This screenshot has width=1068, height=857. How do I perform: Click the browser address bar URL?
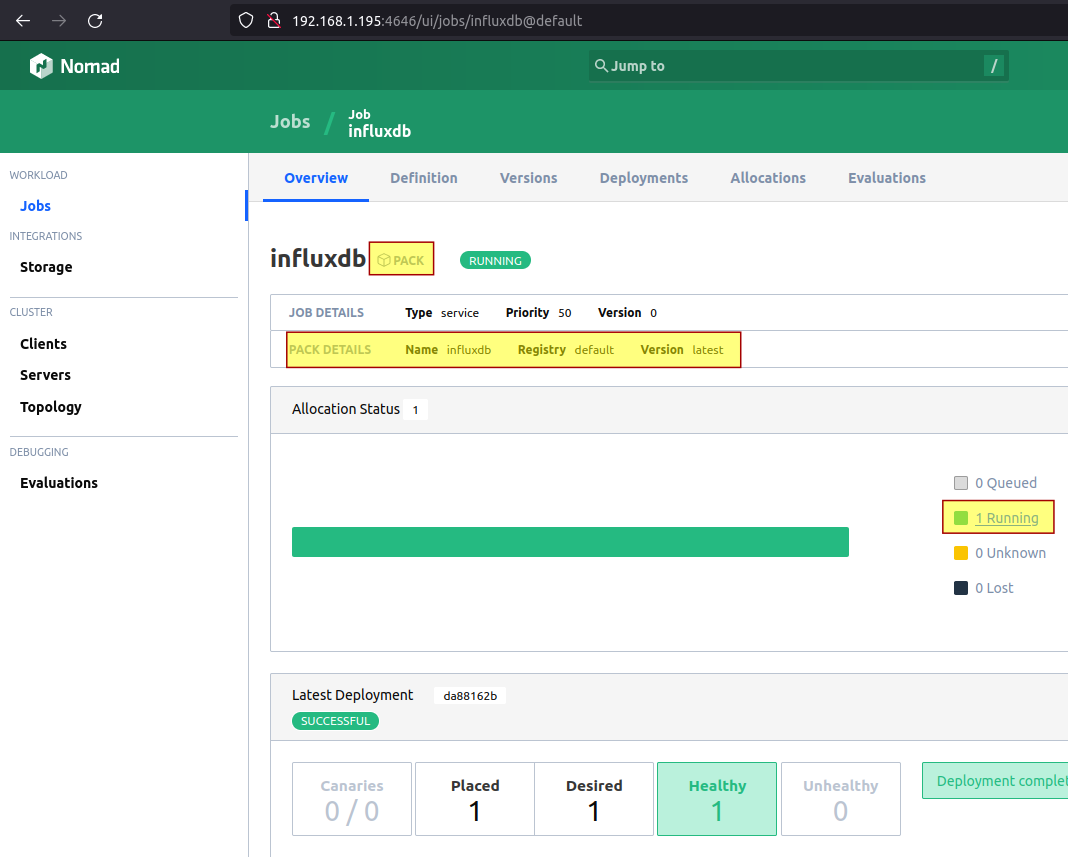437,20
